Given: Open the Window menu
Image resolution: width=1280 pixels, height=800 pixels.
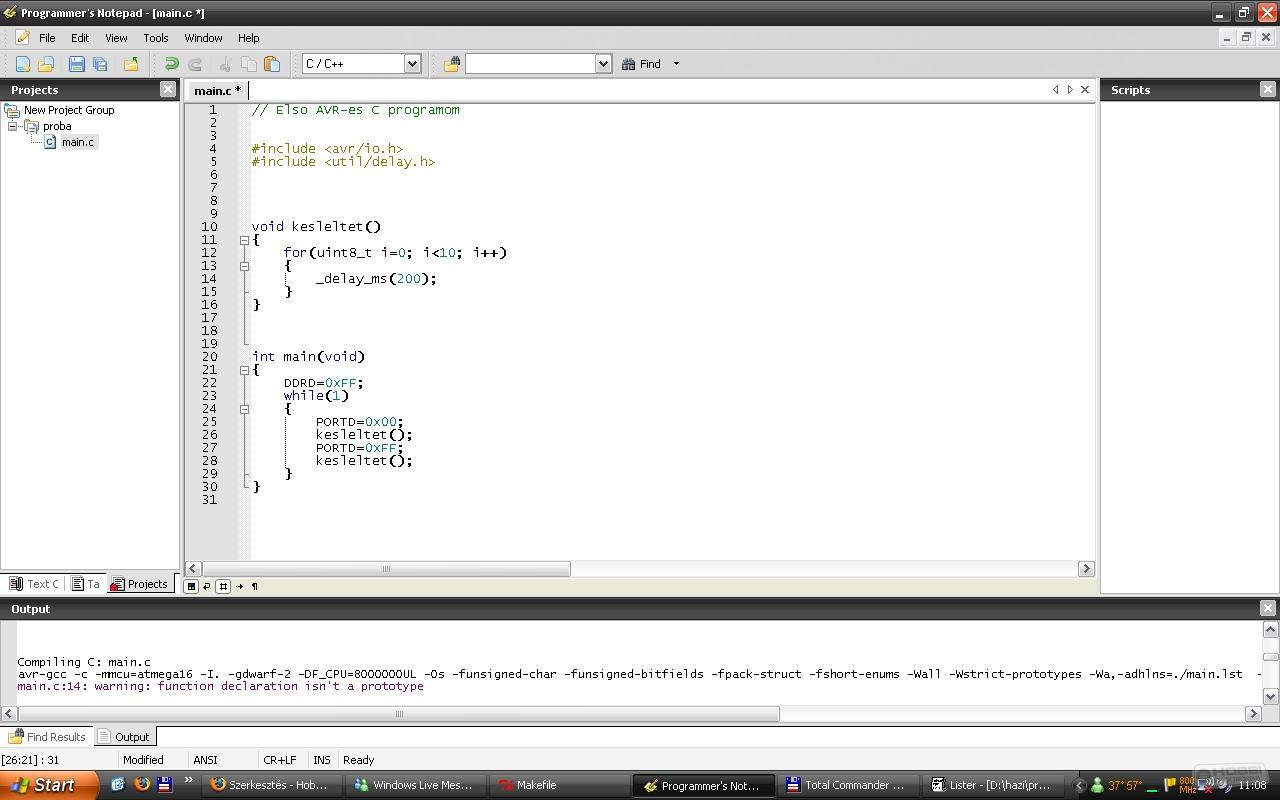Looking at the screenshot, I should [203, 38].
